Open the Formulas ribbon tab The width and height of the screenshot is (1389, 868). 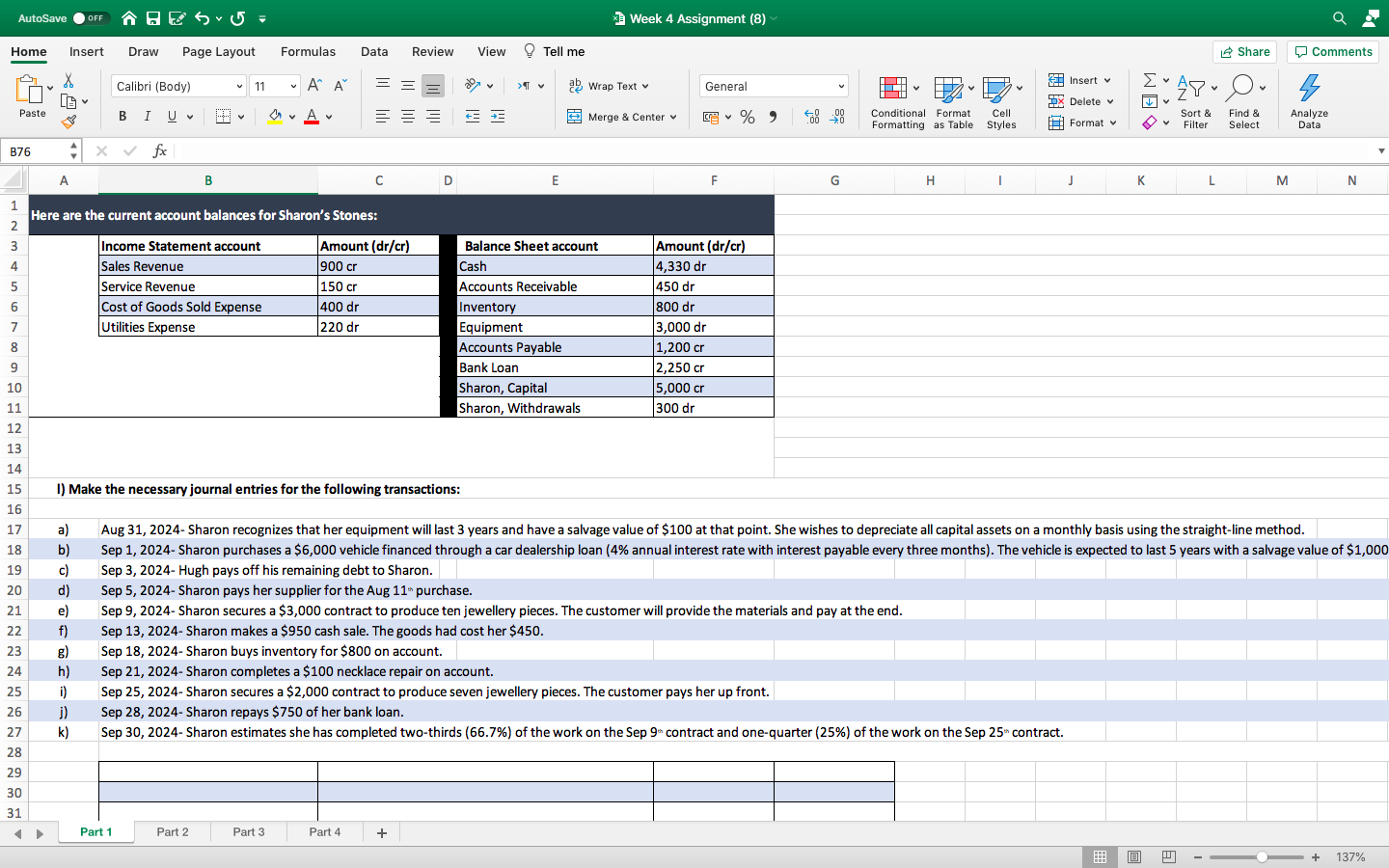pos(309,52)
